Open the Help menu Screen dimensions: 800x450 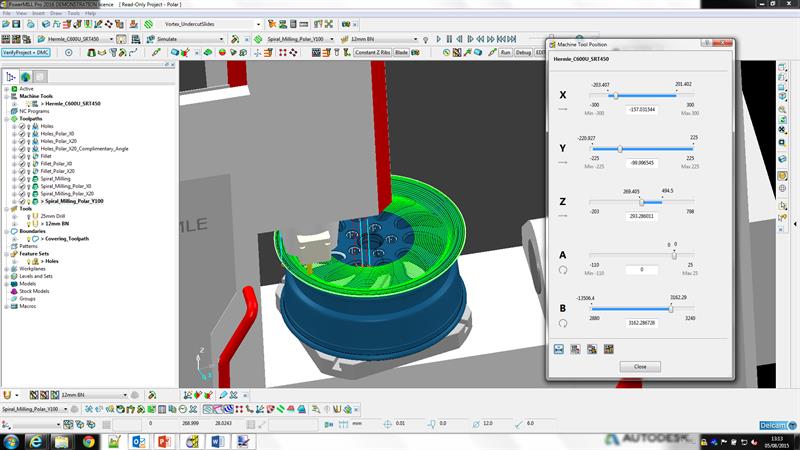click(90, 13)
